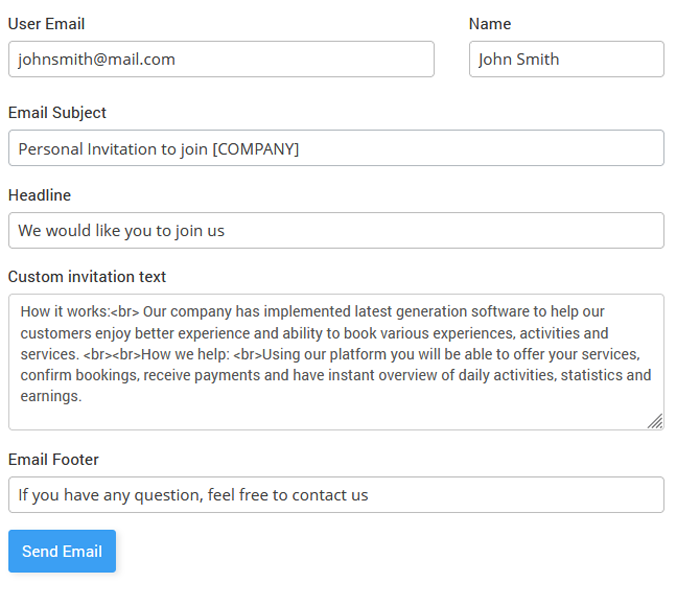The width and height of the screenshot is (700, 606).
Task: Click the "Email Subject" label
Action: pos(57,113)
